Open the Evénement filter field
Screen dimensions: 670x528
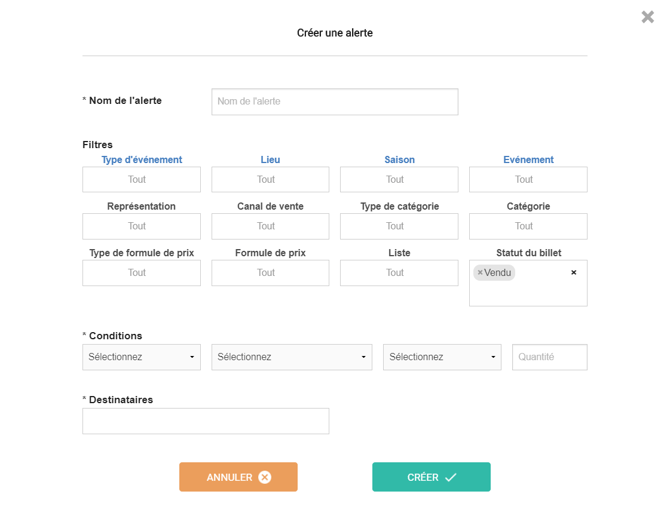(x=527, y=180)
